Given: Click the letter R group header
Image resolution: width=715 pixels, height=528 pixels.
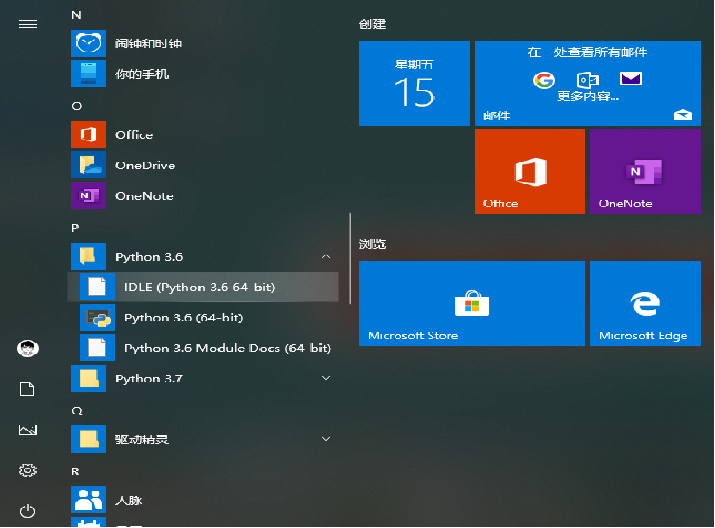Looking at the screenshot, I should (x=75, y=471).
